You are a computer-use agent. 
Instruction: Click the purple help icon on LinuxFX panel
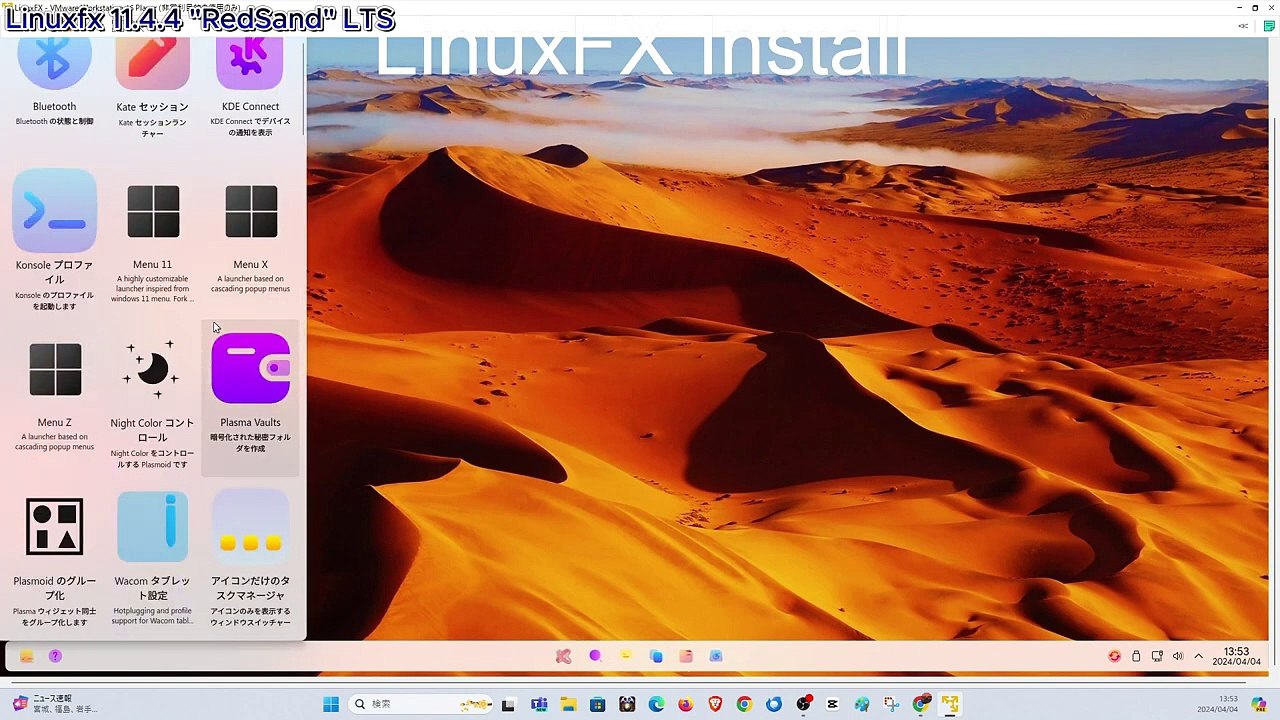(x=55, y=656)
